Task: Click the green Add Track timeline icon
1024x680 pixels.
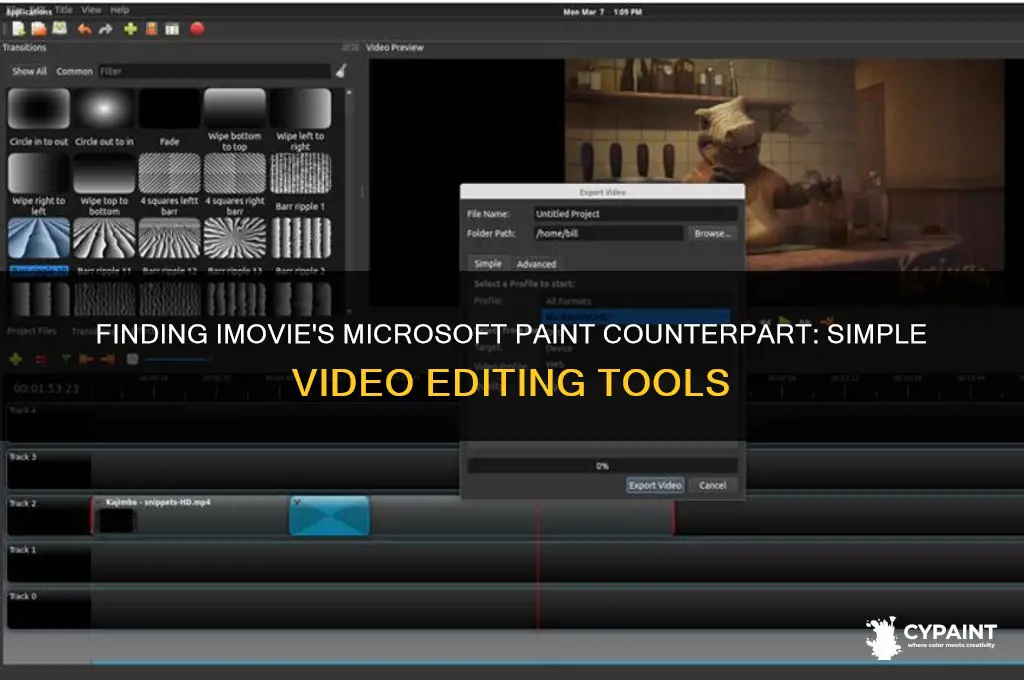Action: pyautogui.click(x=16, y=359)
